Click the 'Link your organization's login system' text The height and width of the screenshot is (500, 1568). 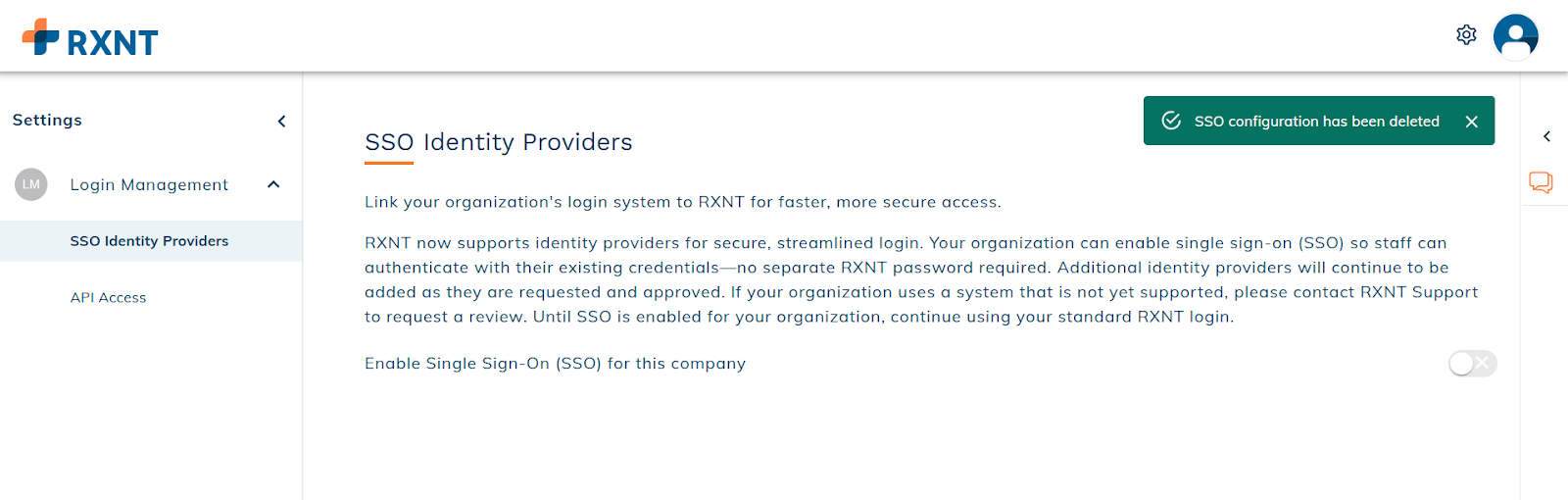682,203
